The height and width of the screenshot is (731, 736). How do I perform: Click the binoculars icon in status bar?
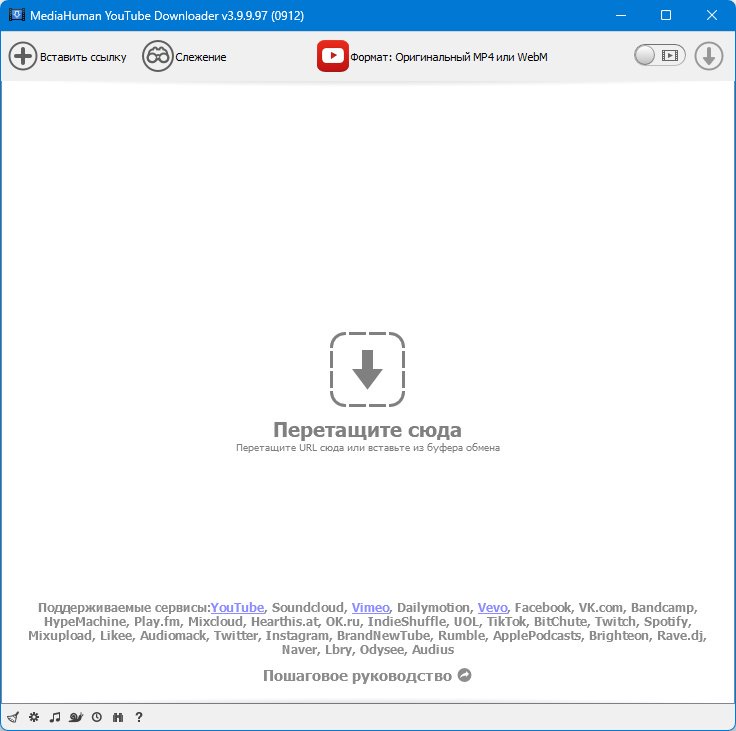pyautogui.click(x=118, y=717)
